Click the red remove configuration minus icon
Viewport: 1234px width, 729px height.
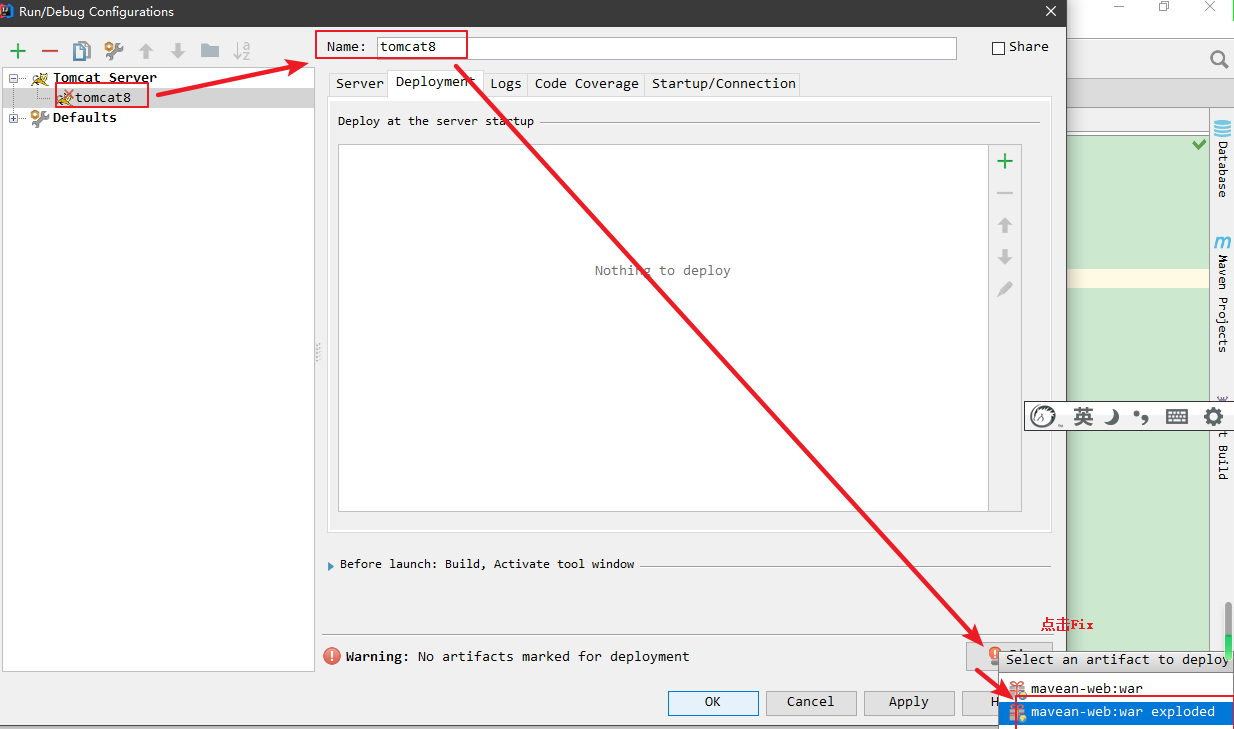(x=50, y=51)
